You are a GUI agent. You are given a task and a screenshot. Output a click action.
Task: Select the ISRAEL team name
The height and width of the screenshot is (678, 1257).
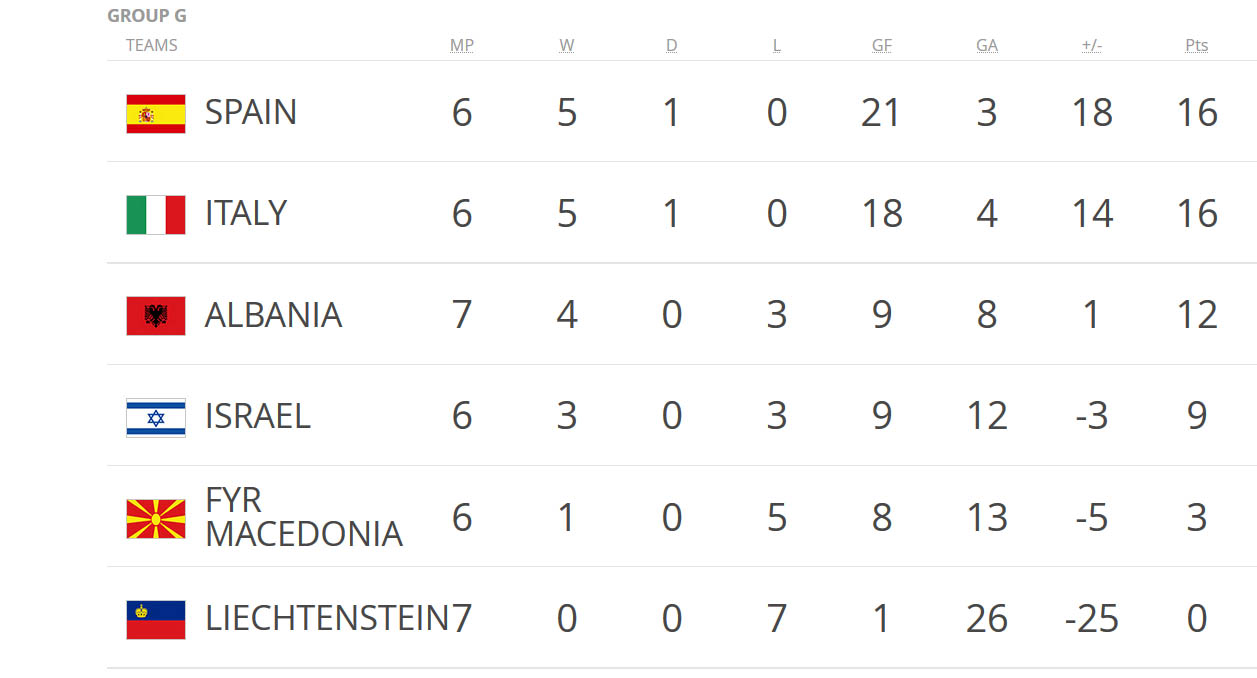coord(258,416)
